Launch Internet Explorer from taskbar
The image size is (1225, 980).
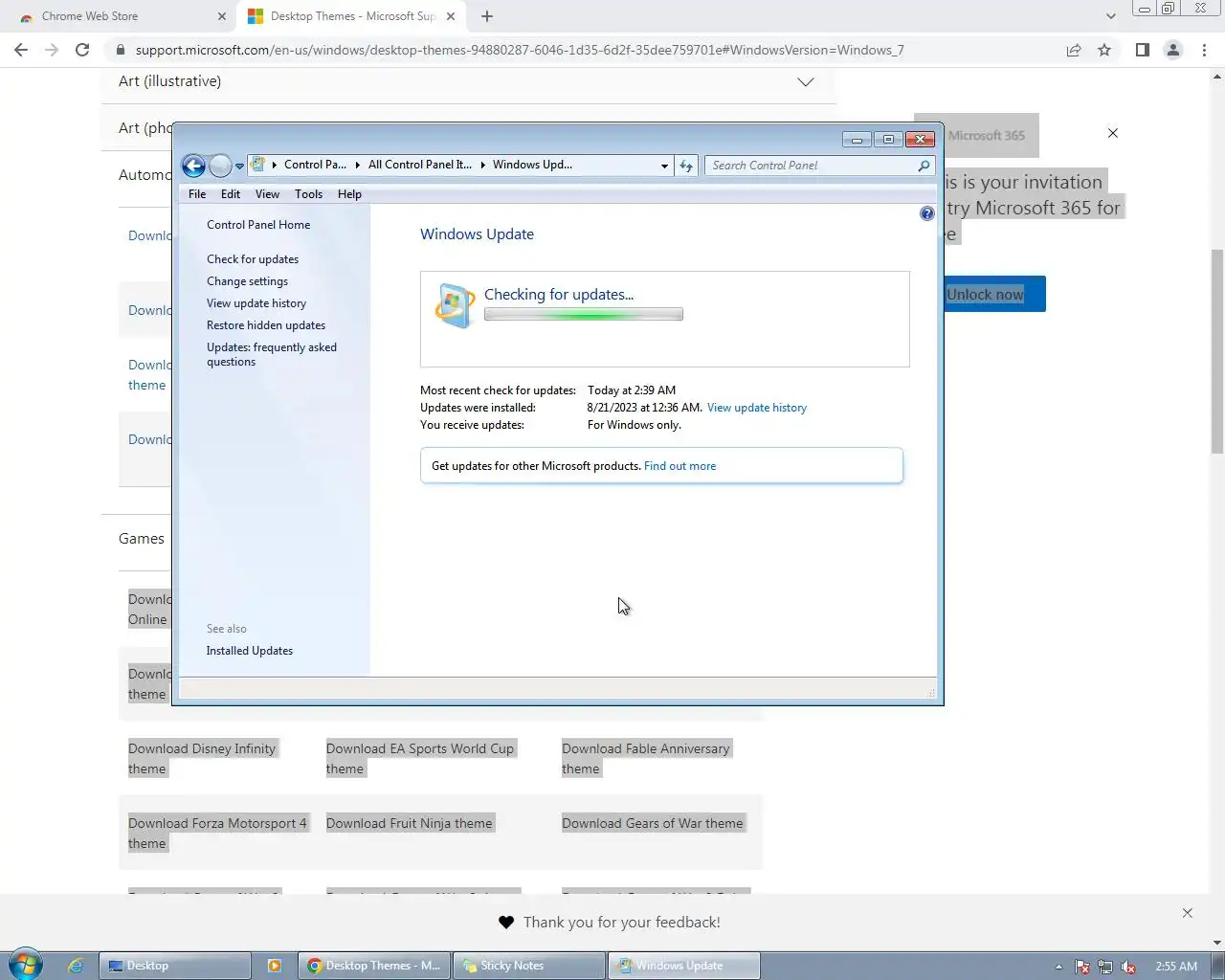pyautogui.click(x=76, y=966)
